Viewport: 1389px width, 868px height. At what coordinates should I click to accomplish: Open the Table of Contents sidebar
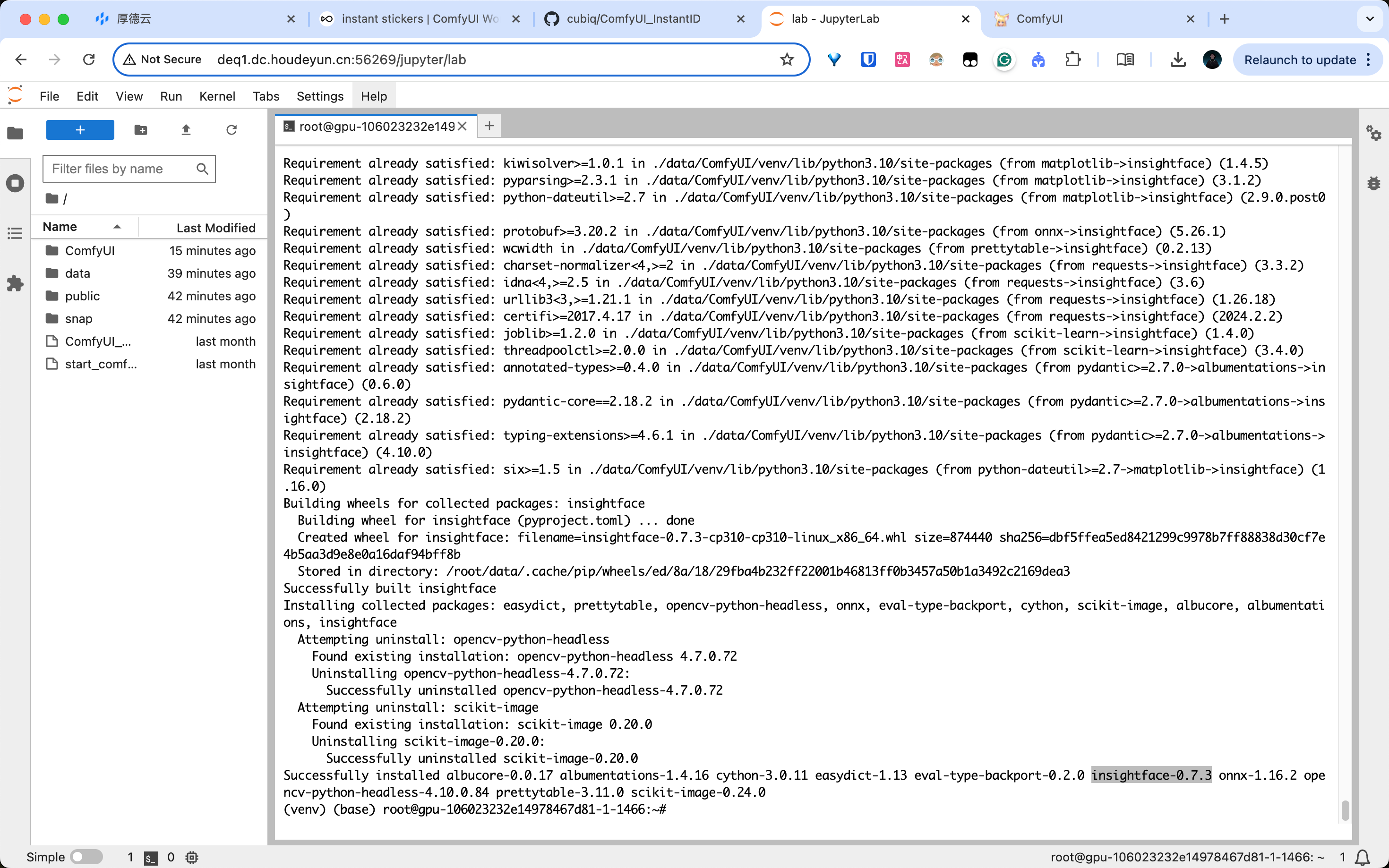(15, 233)
